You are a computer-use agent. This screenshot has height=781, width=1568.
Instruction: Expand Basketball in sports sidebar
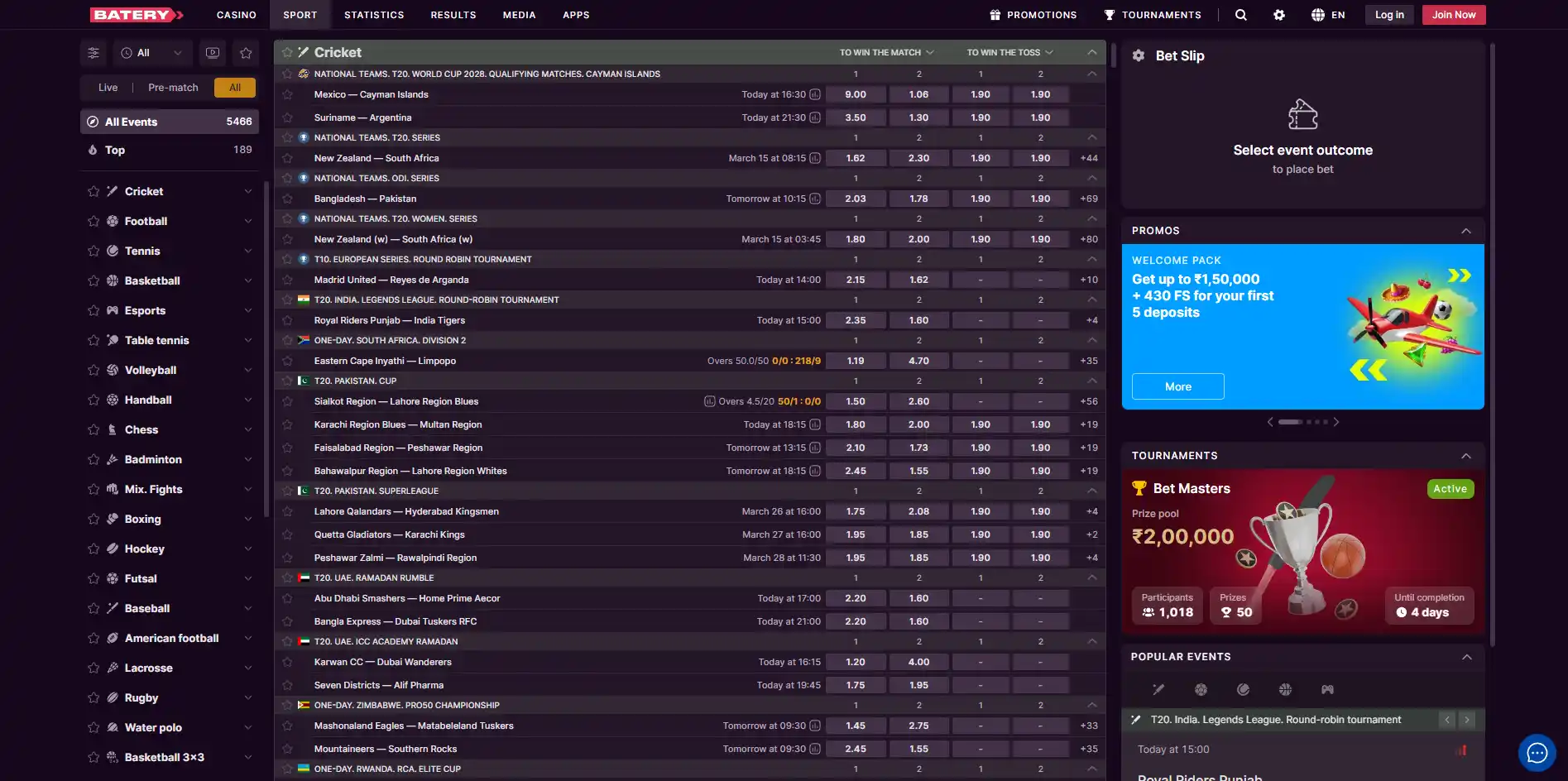(248, 280)
